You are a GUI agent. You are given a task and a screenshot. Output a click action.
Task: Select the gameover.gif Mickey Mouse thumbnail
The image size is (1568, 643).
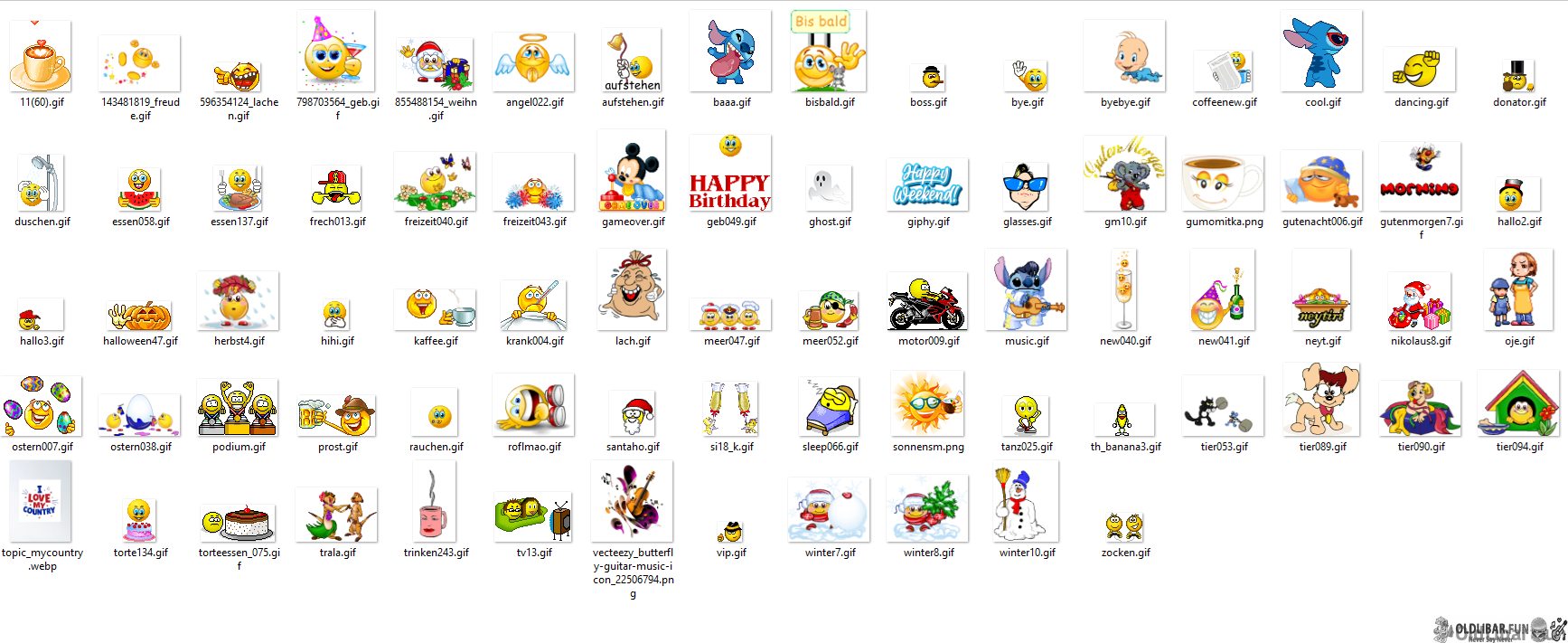tap(633, 172)
